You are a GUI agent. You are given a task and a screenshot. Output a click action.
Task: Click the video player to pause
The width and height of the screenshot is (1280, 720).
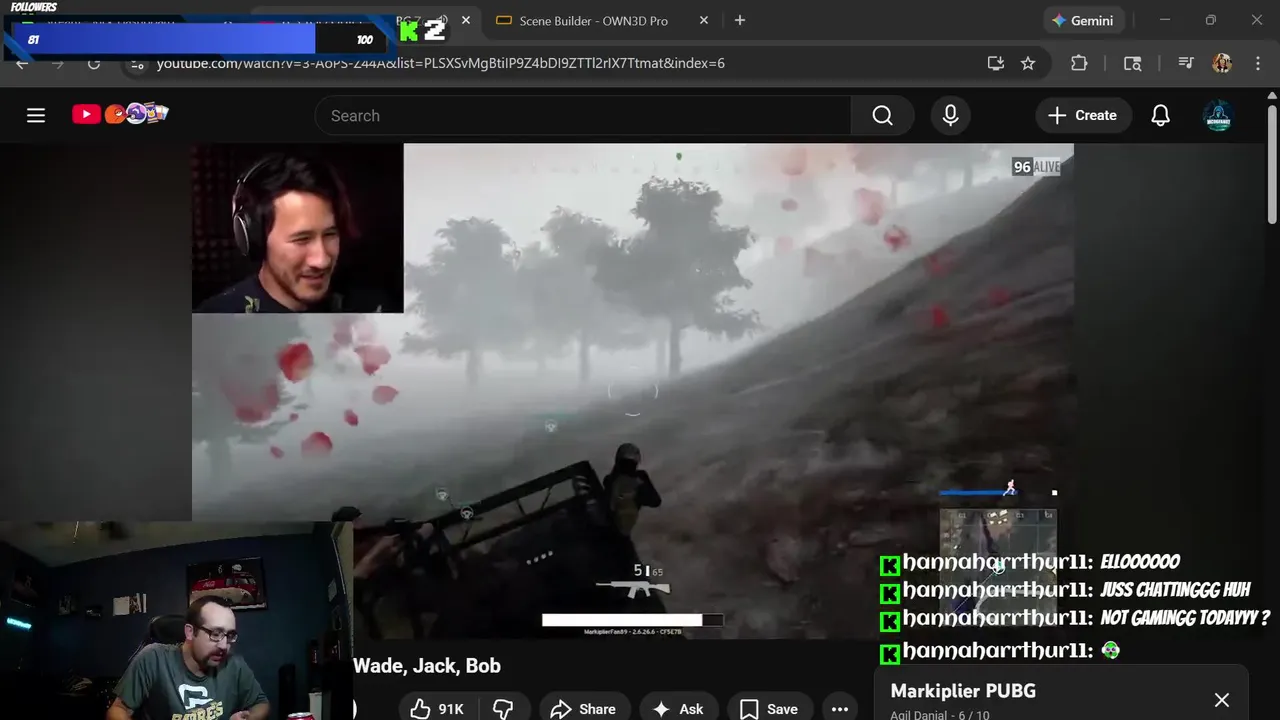point(633,390)
